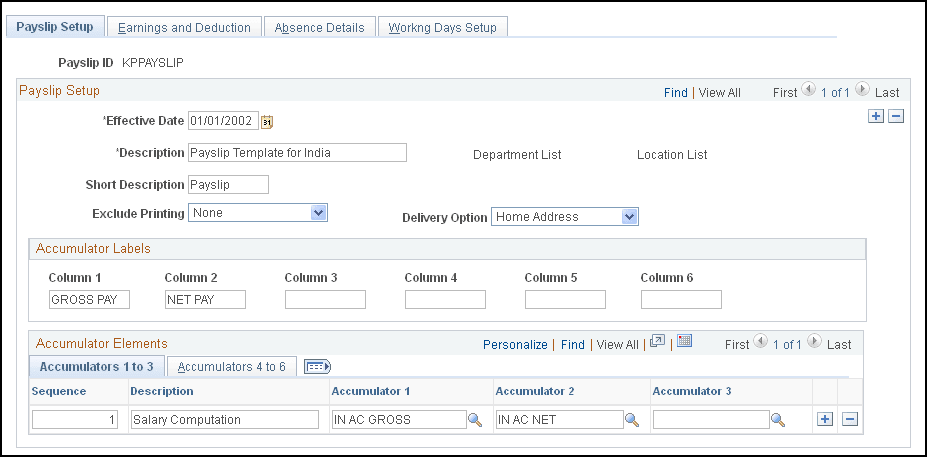The width and height of the screenshot is (927, 457).
Task: Sort grid by Accumulator 1 column header
Action: click(x=371, y=391)
